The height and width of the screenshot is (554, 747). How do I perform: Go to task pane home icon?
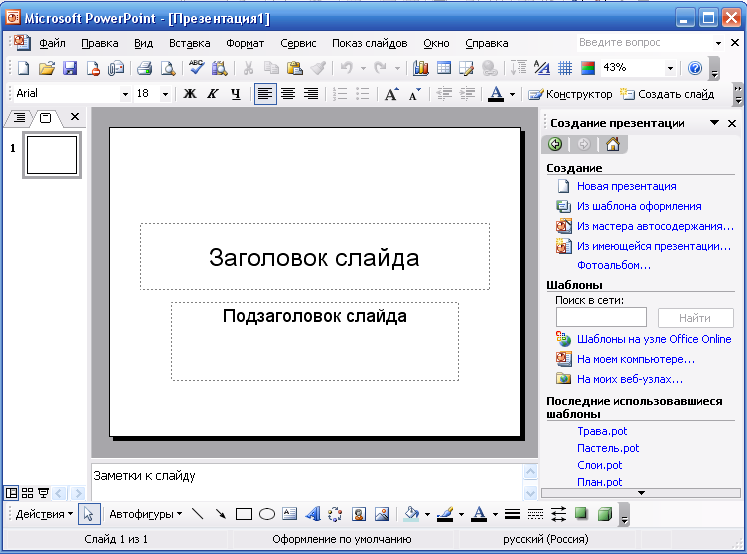tap(613, 144)
